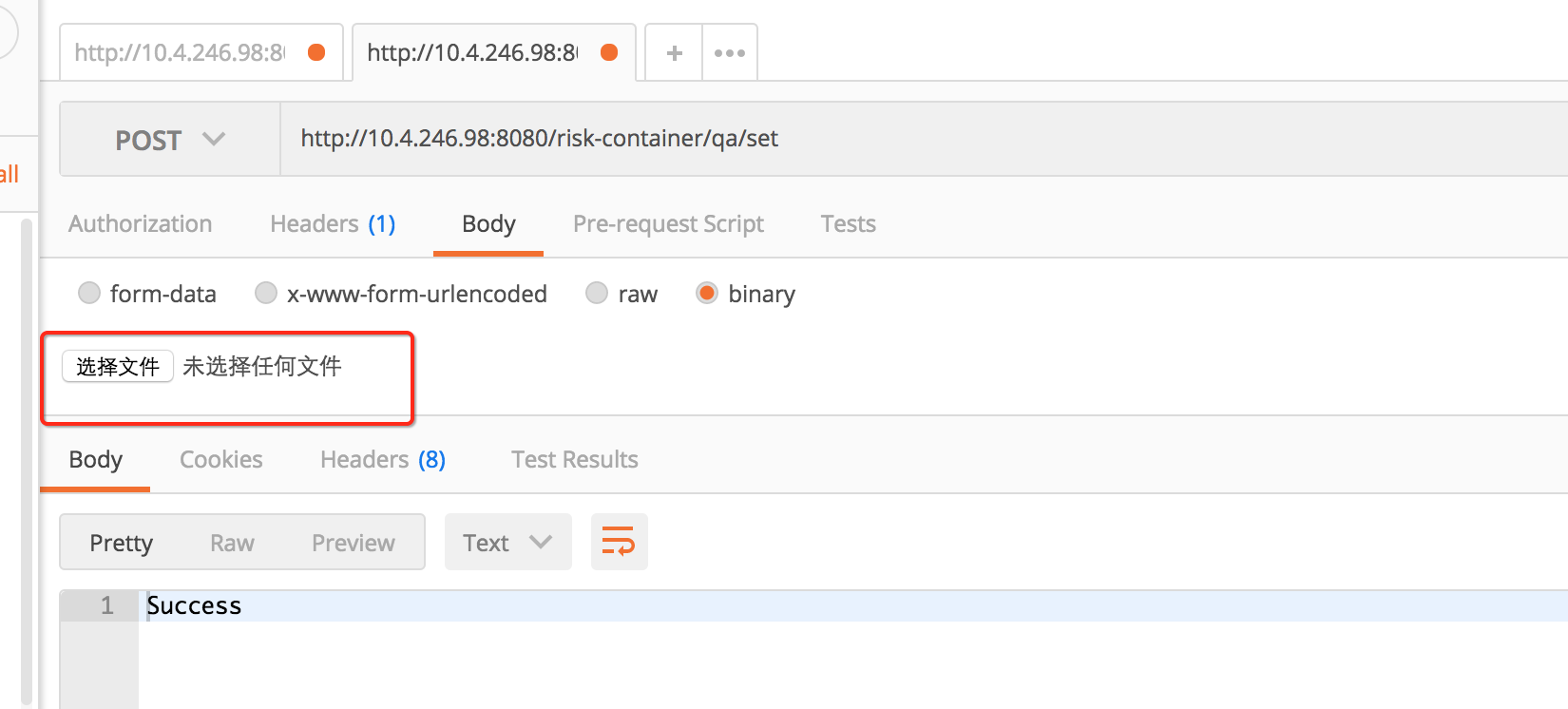The image size is (1568, 709).
Task: Select the x-www-form-urlencoded option
Action: 266,293
